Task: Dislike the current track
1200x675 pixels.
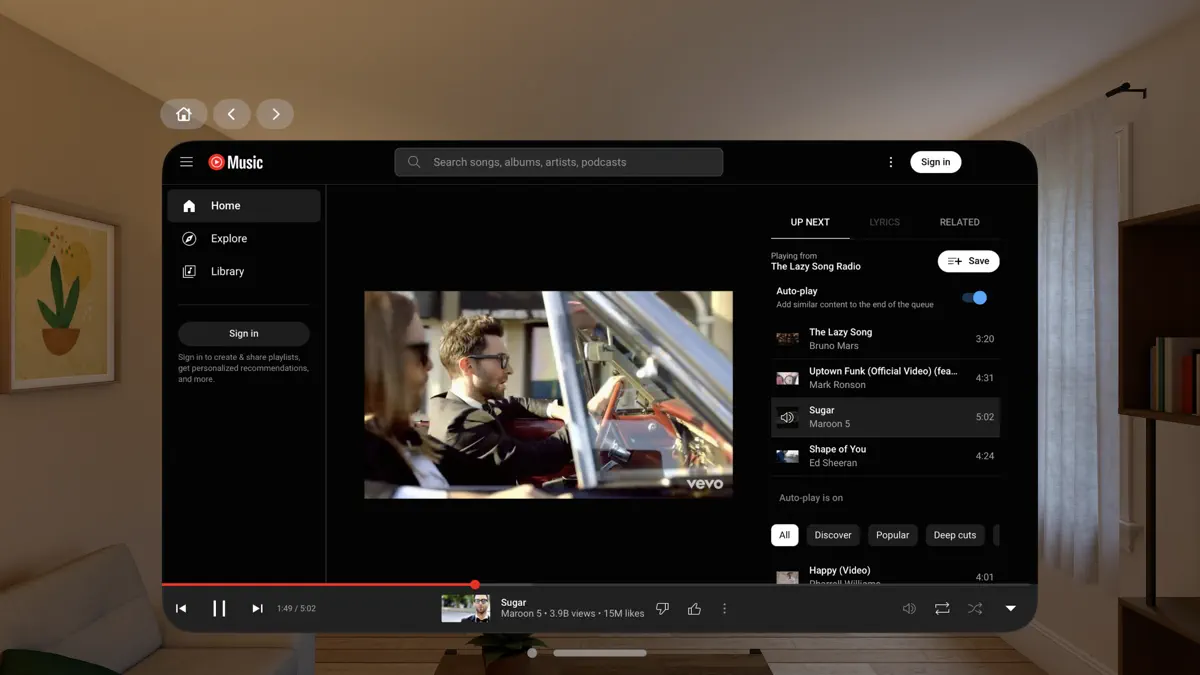Action: (x=662, y=608)
